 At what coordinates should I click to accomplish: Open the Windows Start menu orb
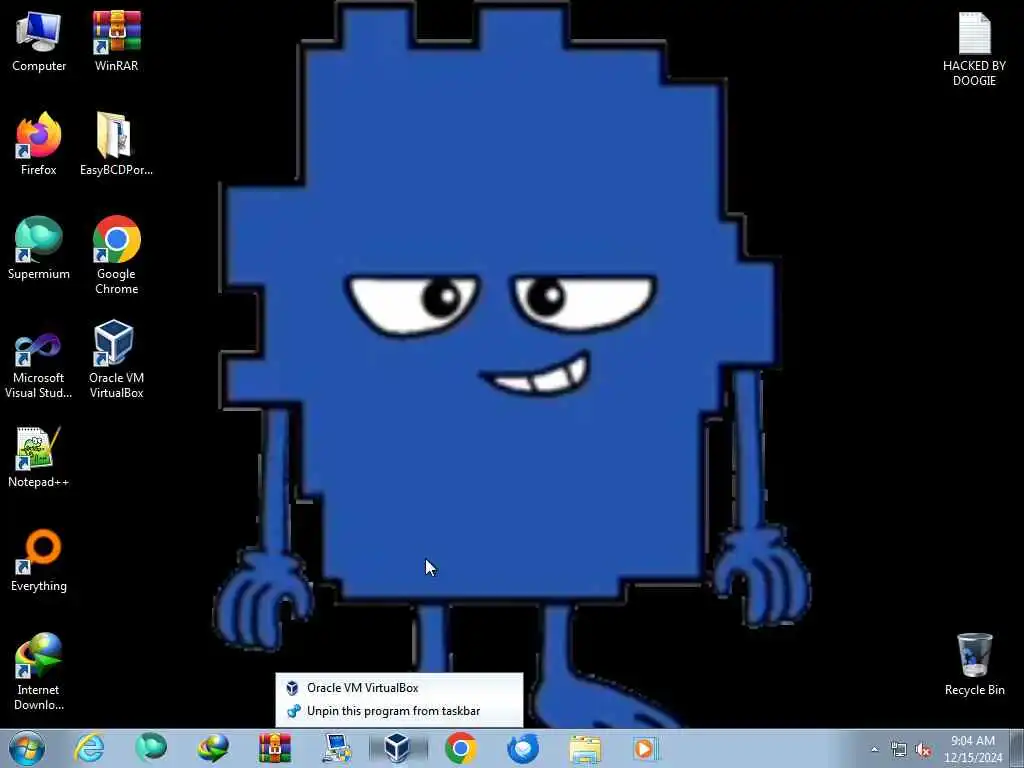click(x=27, y=748)
